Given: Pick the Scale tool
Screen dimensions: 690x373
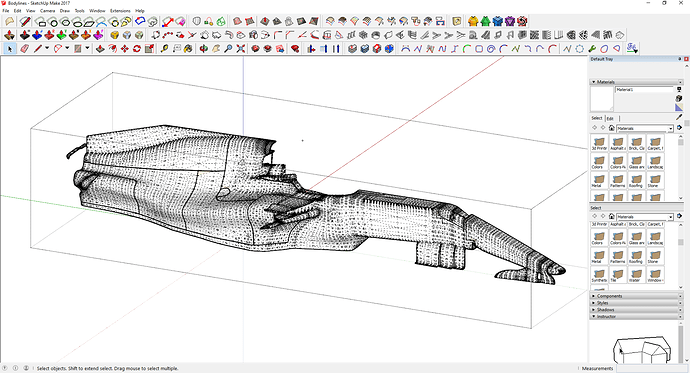Looking at the screenshot, I should [149, 49].
